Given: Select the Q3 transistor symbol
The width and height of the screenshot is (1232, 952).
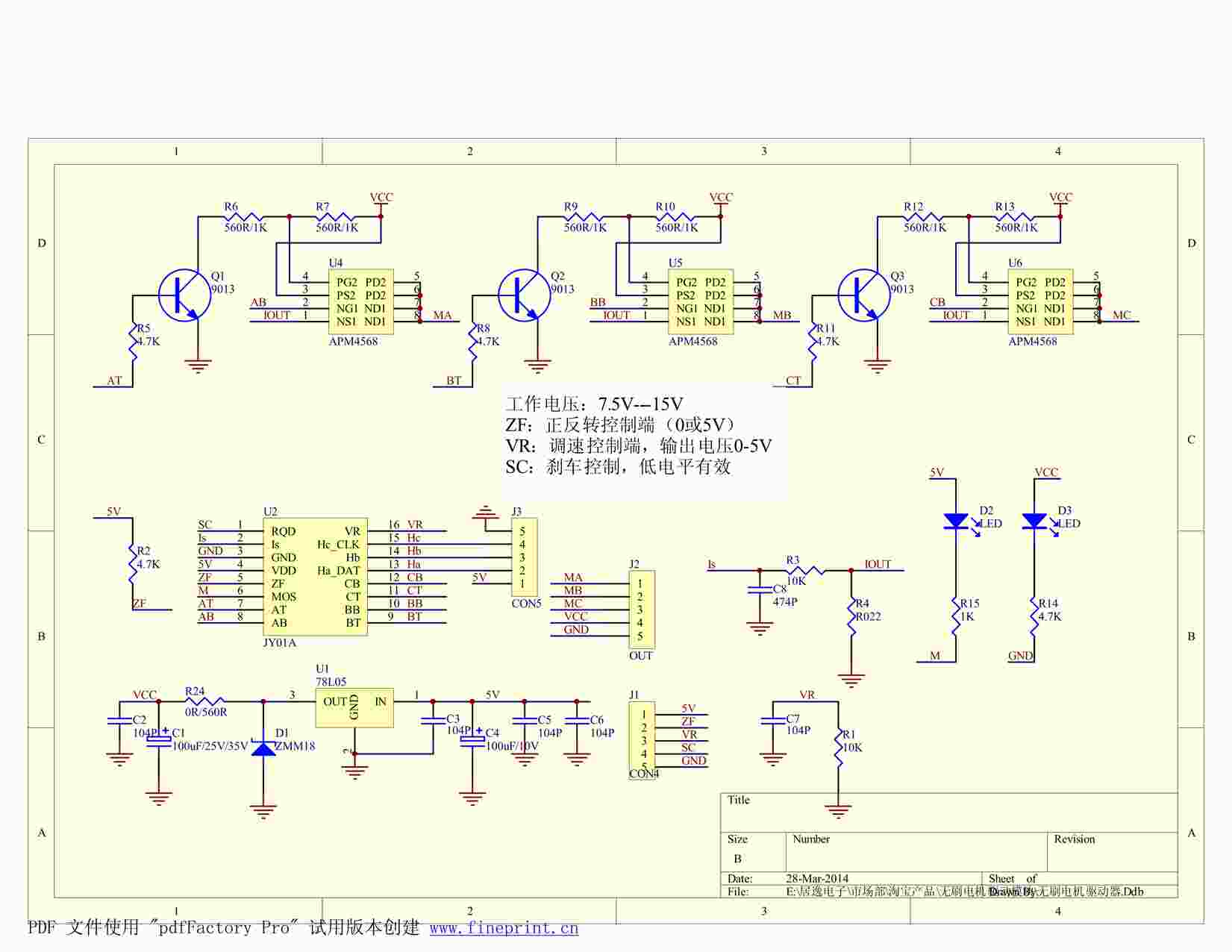Looking at the screenshot, I should [x=864, y=295].
